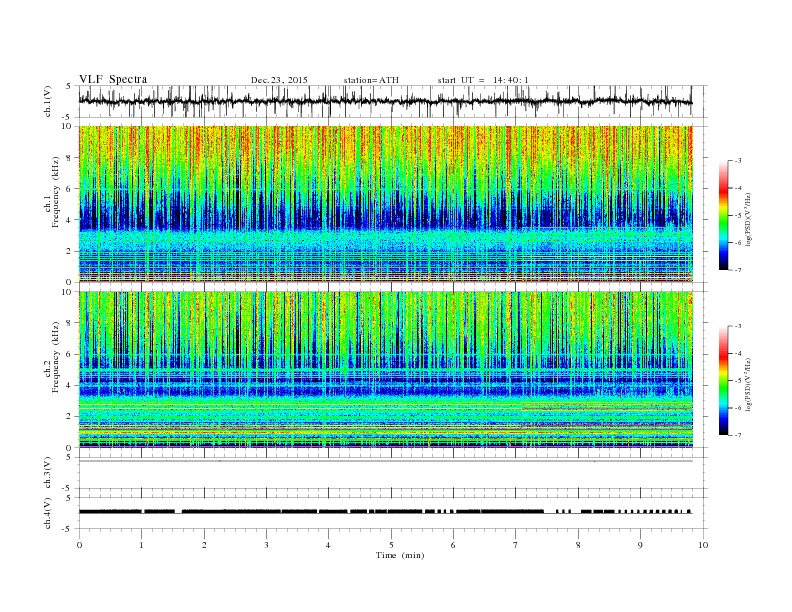Click the "9" tick on the Time axis
Image resolution: width=792 pixels, height=612 pixels.
[640, 545]
